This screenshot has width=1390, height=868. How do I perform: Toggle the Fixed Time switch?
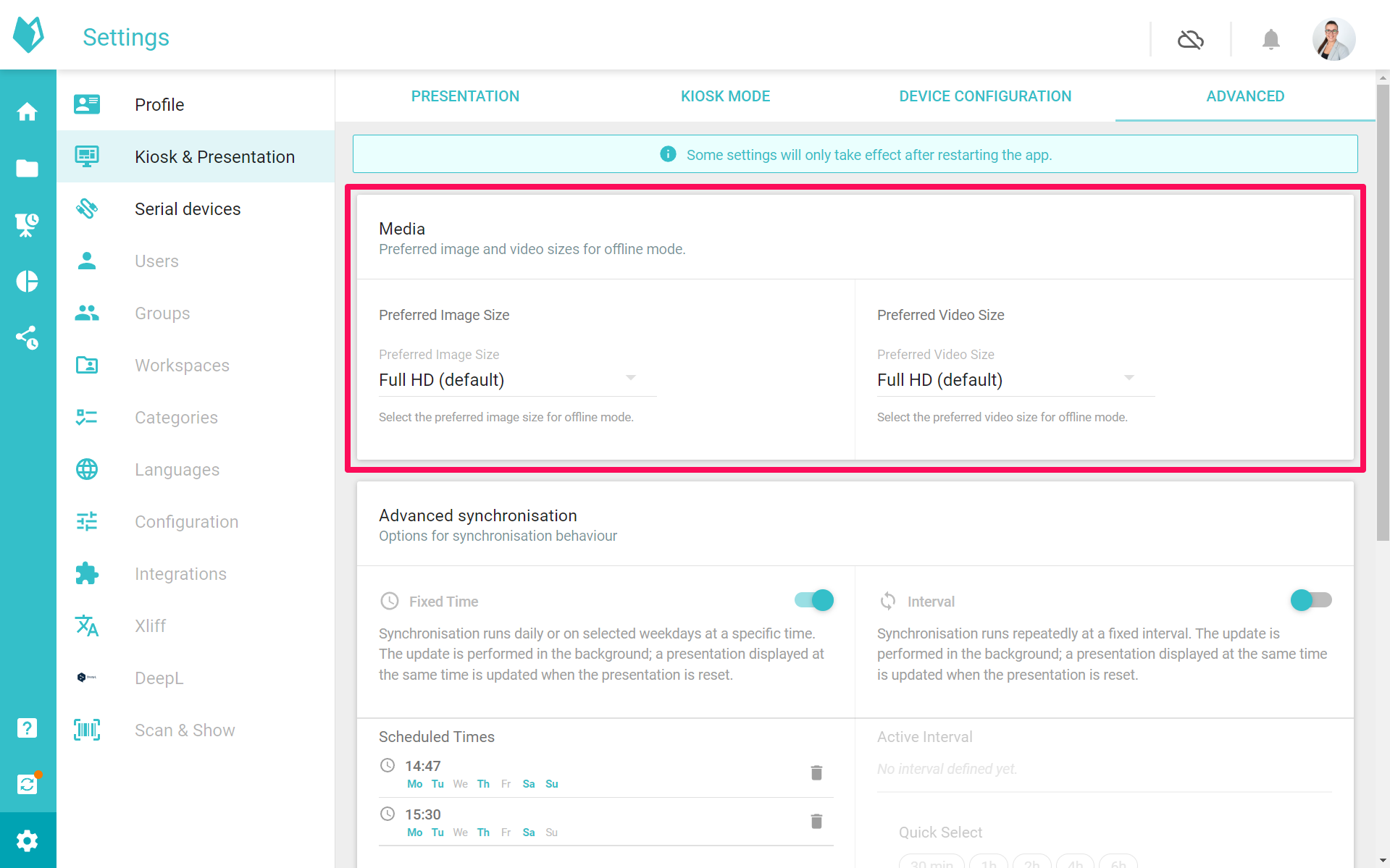(x=814, y=600)
